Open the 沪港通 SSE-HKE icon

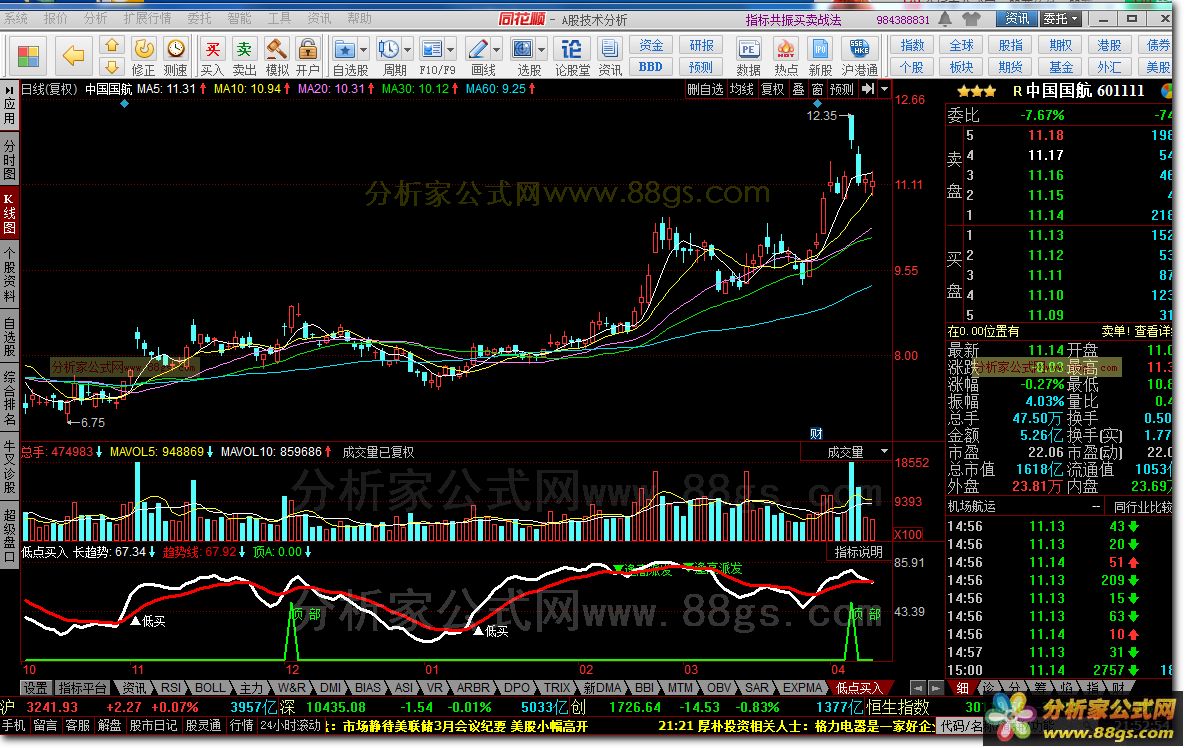click(x=859, y=57)
